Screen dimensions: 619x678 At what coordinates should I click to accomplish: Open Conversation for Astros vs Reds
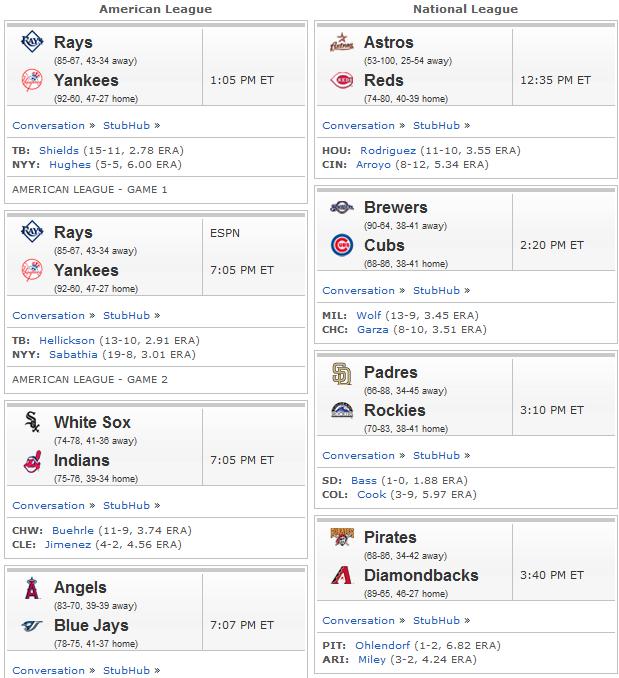coord(358,126)
